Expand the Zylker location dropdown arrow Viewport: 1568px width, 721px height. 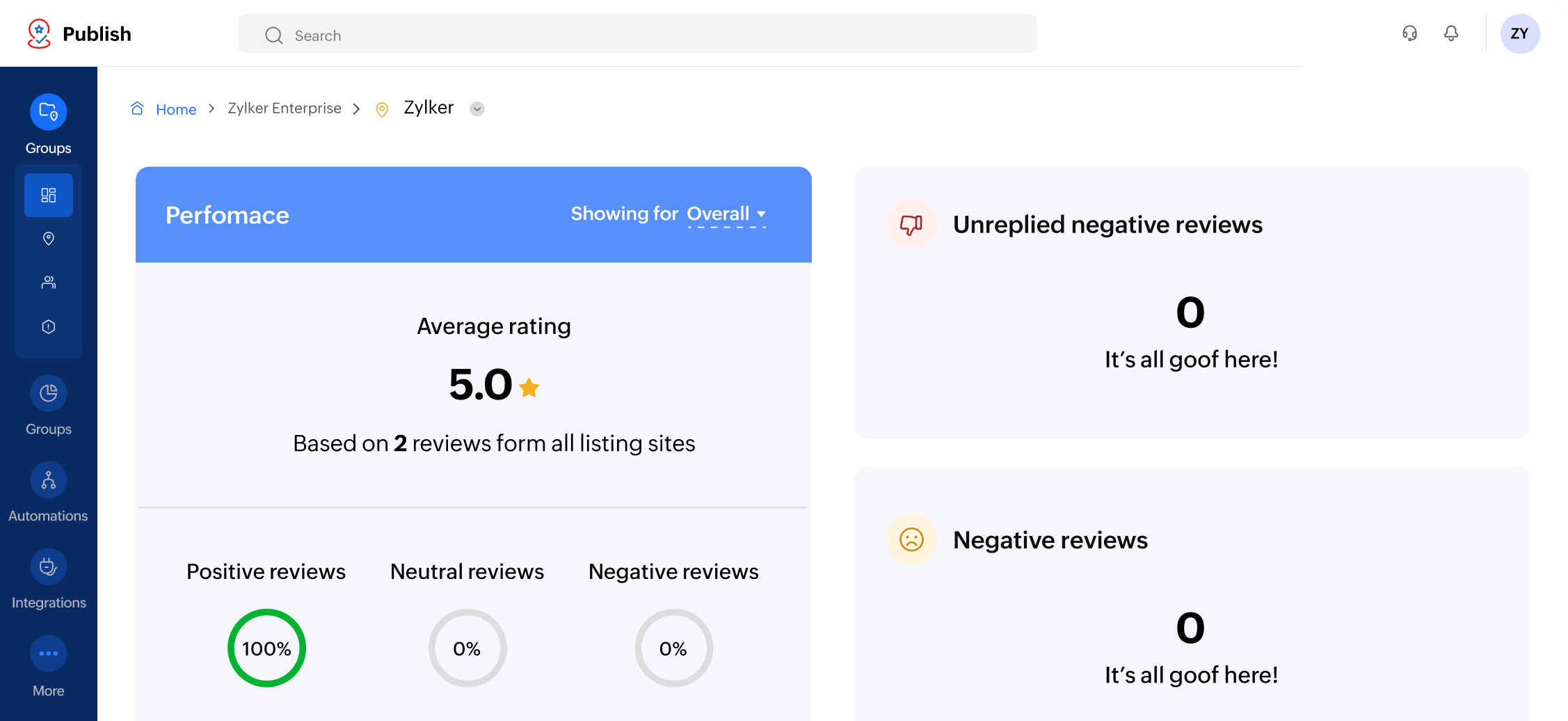click(477, 109)
